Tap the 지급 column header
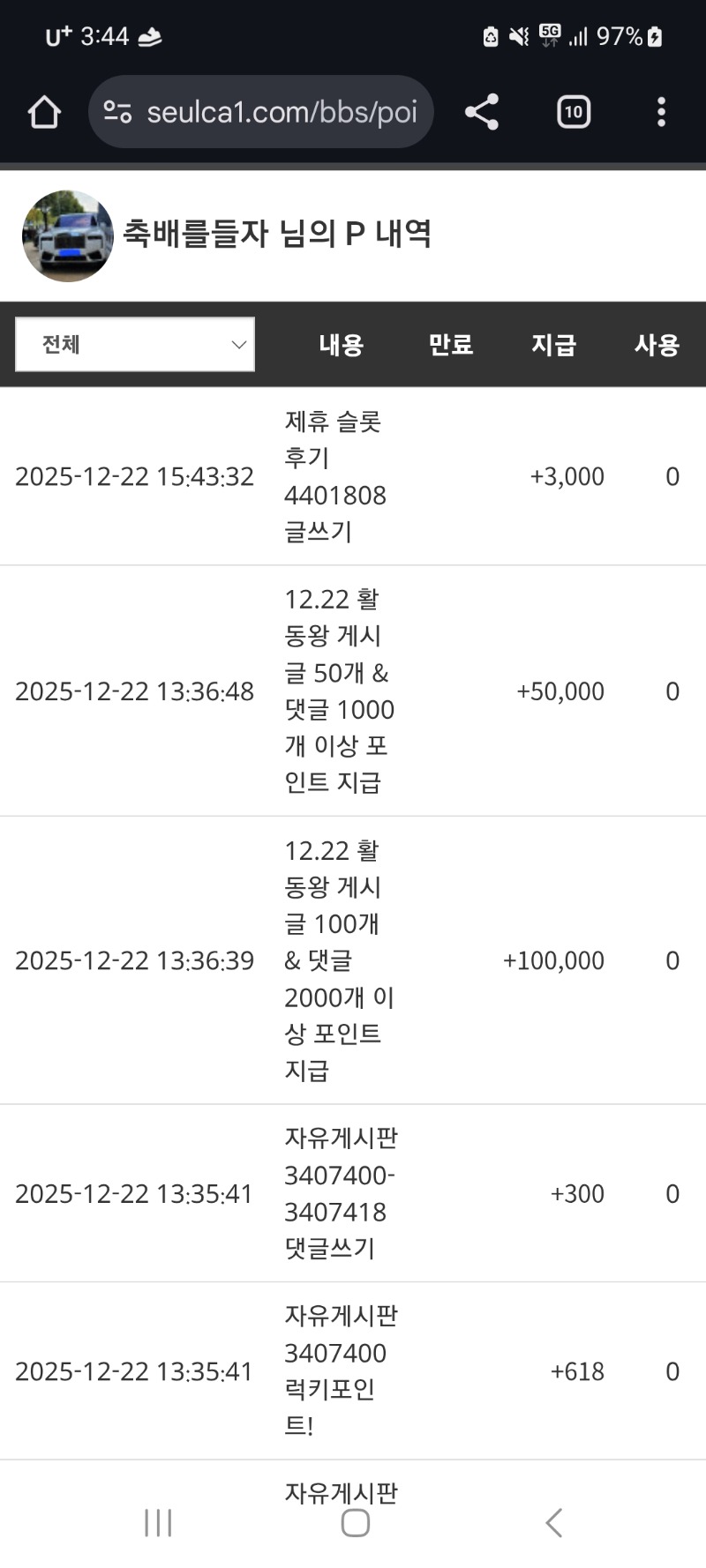This screenshot has height=1568, width=706. click(x=553, y=344)
